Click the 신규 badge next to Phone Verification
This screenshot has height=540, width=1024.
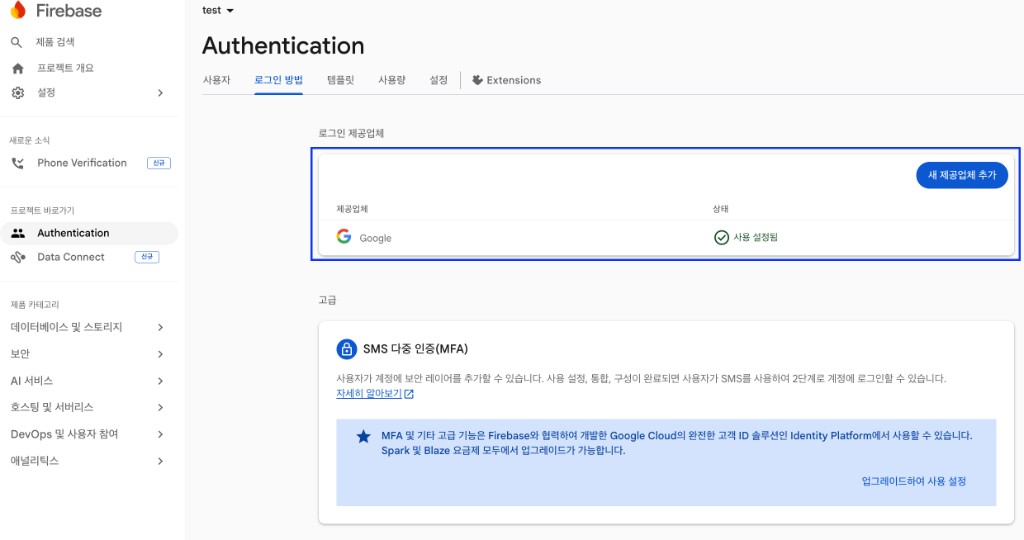[x=159, y=163]
